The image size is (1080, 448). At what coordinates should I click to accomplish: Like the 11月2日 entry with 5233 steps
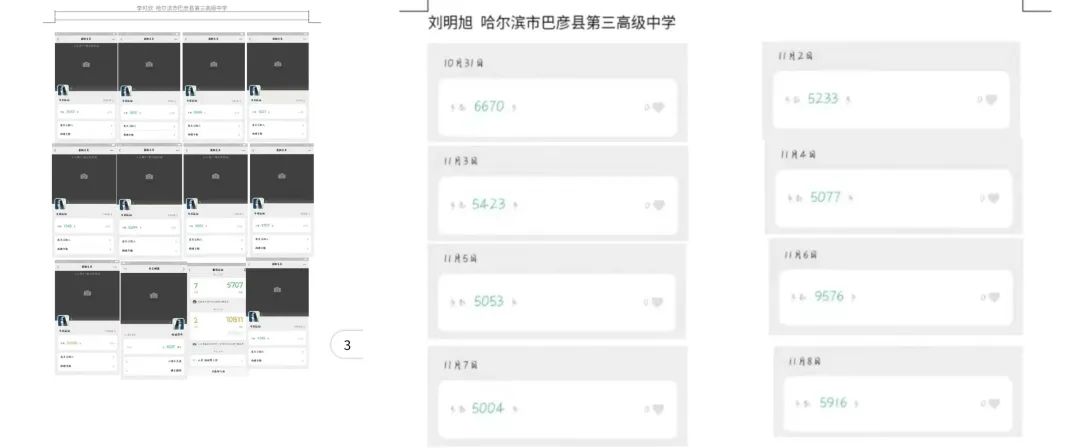(991, 99)
